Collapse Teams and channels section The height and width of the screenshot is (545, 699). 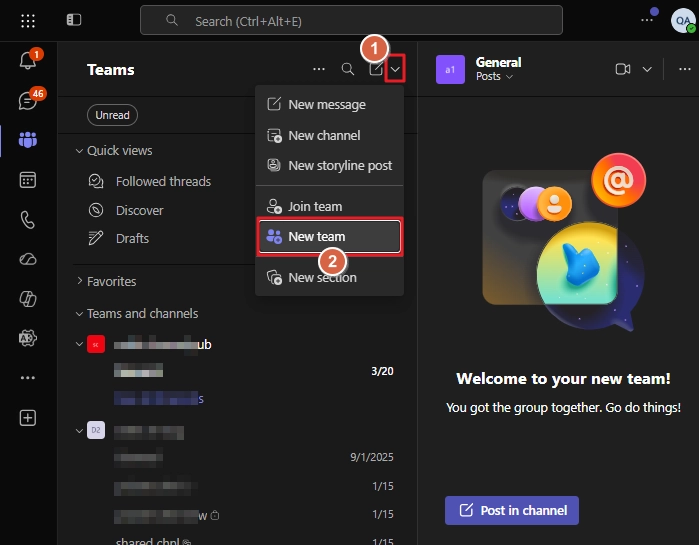[x=79, y=314]
